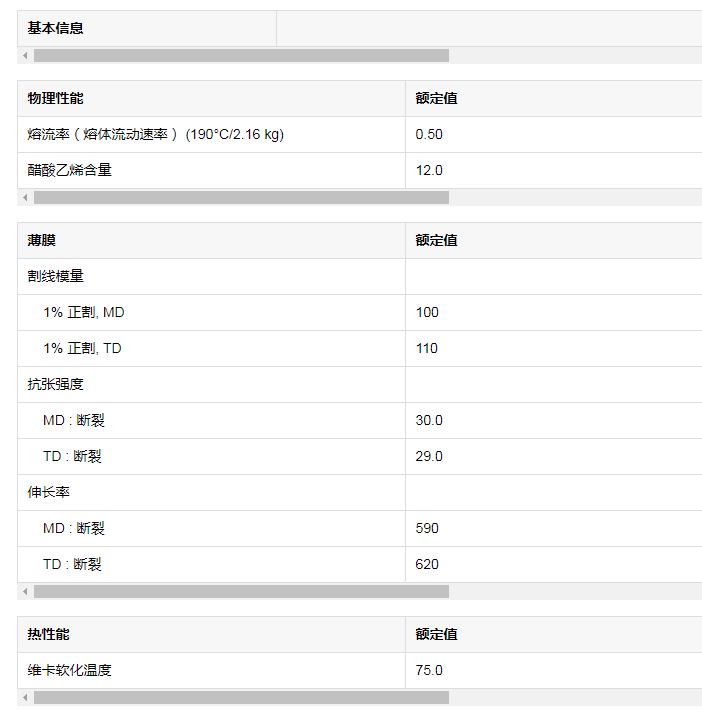
Task: Click the 伸长率 row label
Action: coord(48,492)
